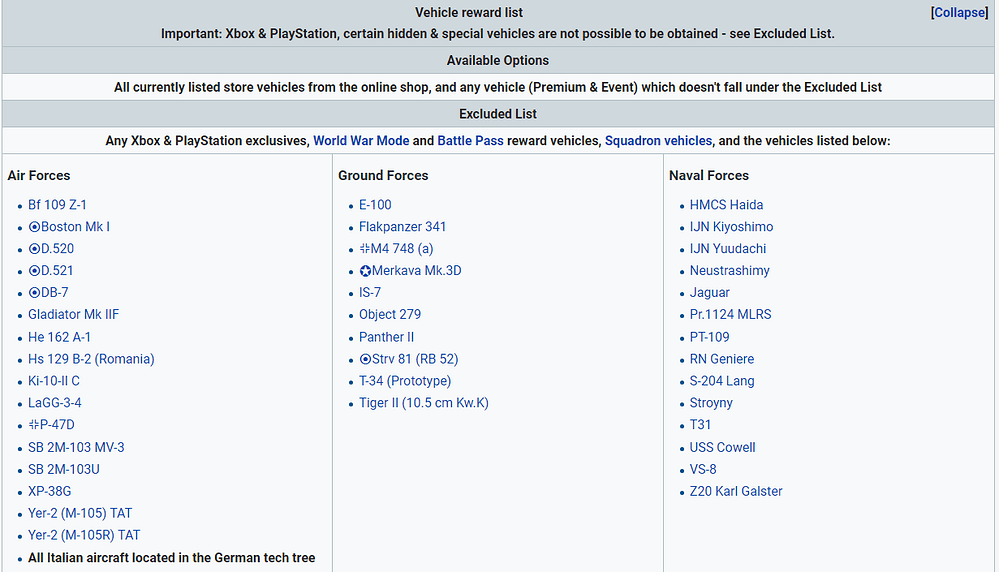Screen dimensions: 999x572
Task: Open the World War Mode link
Action: [x=361, y=141]
